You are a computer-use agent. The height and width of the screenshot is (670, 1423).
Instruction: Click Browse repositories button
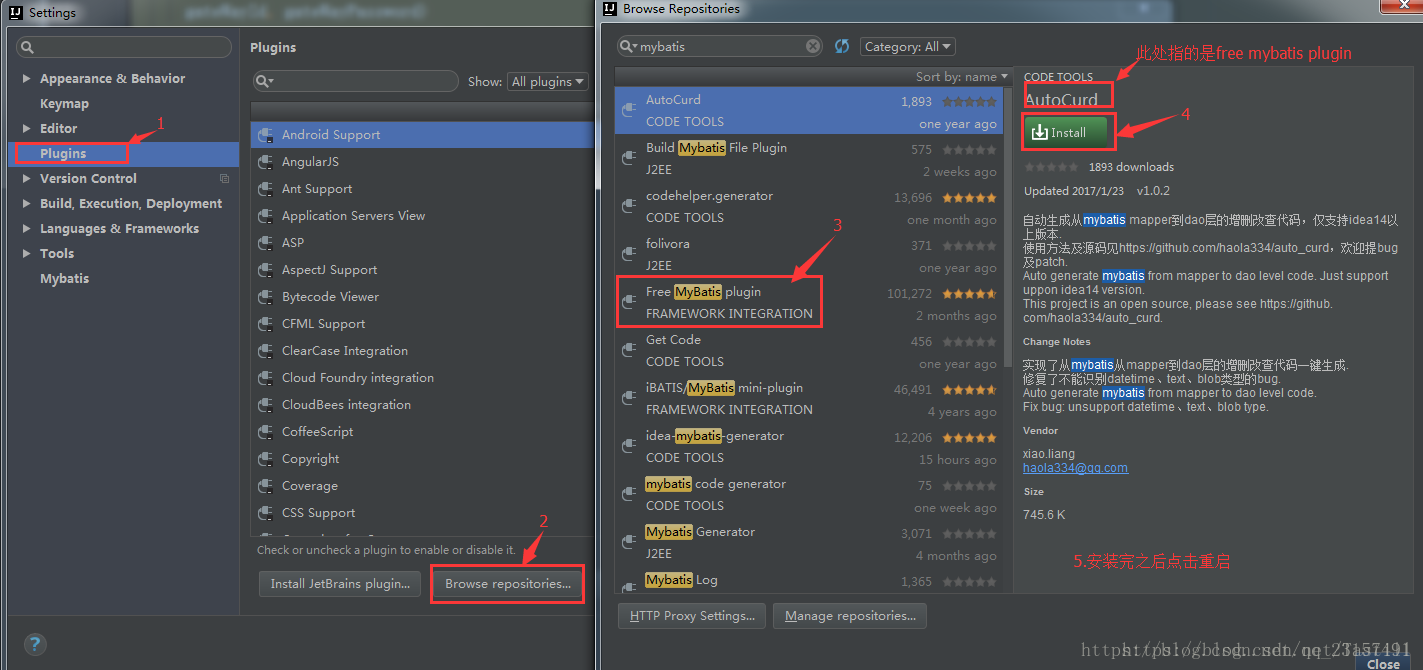[x=508, y=584]
